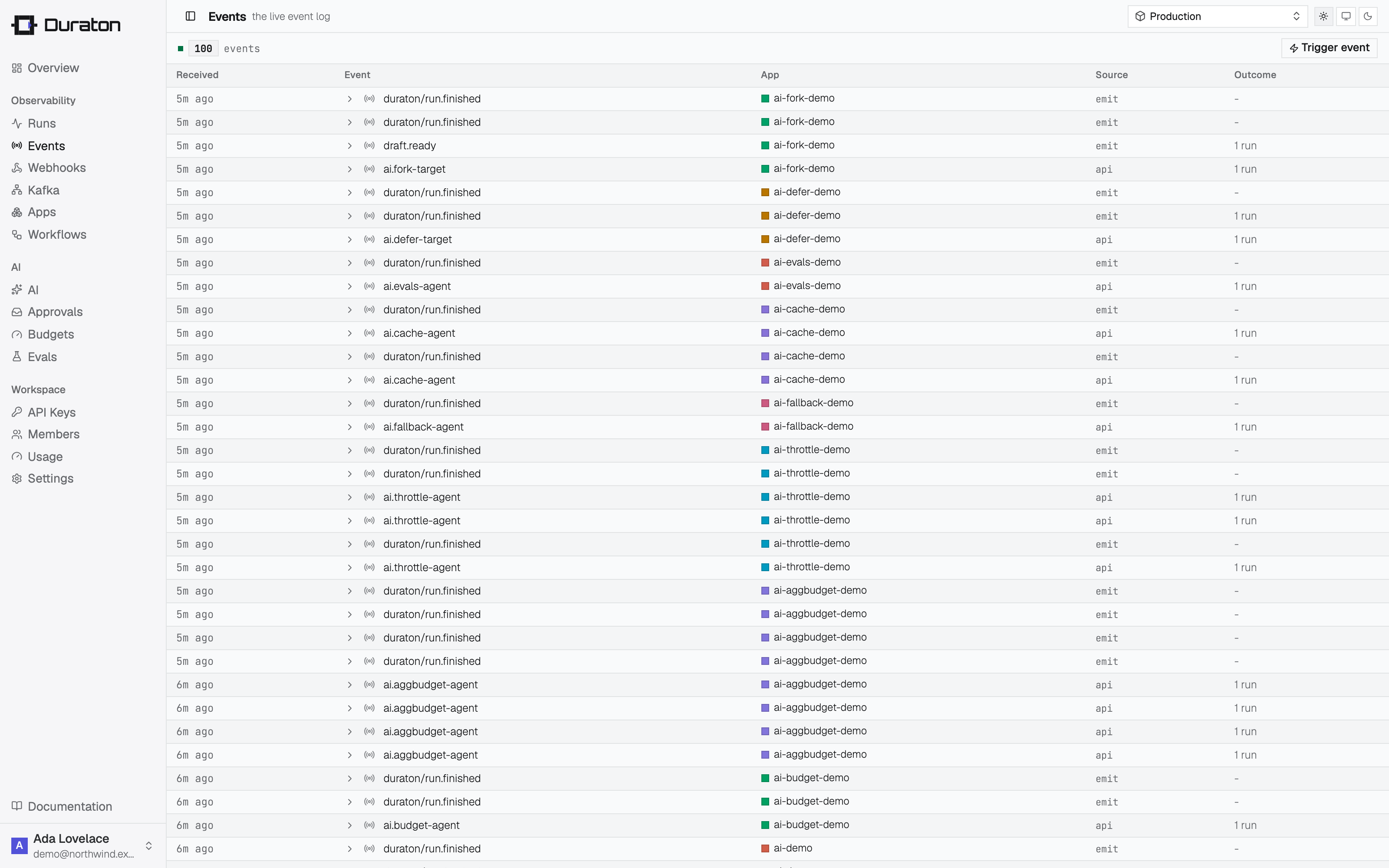1389x868 pixels.
Task: Click the Members people icon
Action: pyautogui.click(x=16, y=434)
